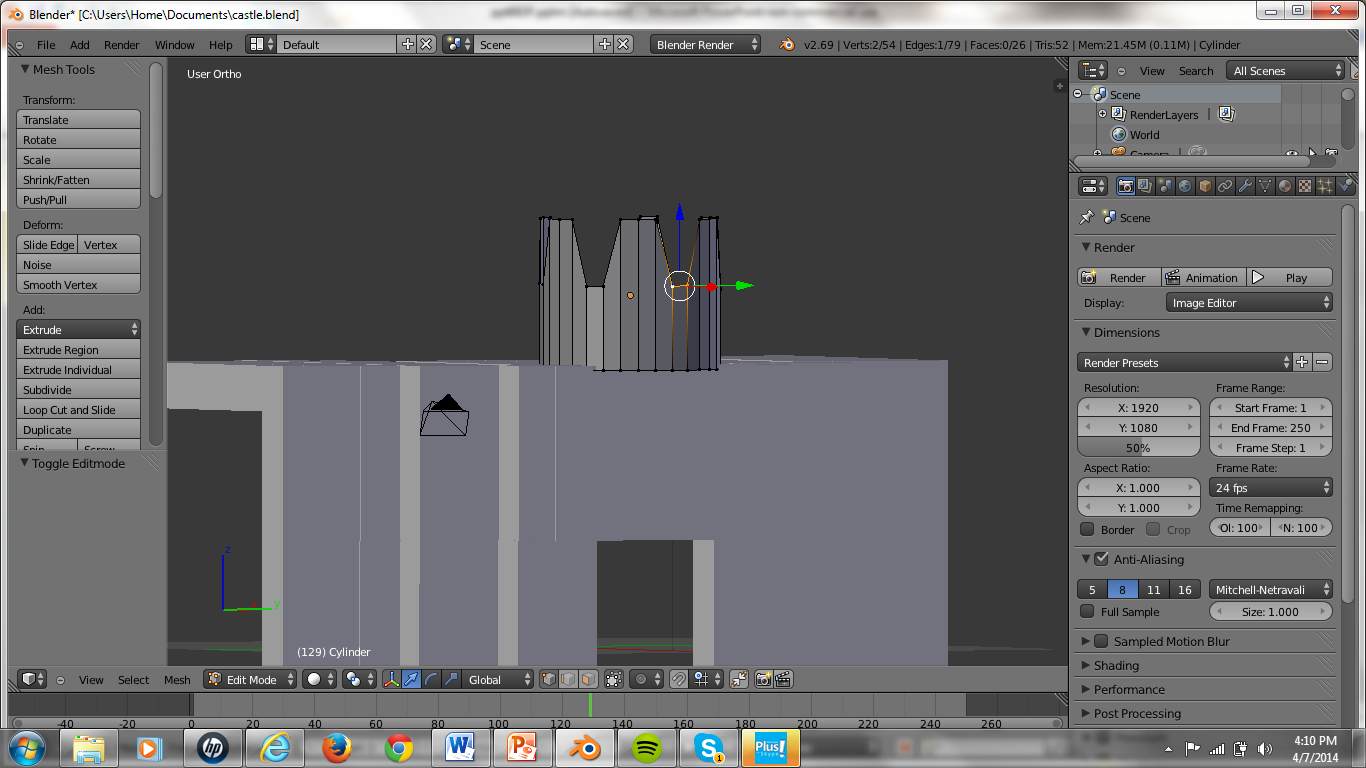The image size is (1366, 768).
Task: Switch to Edge select mode in the header
Action: tap(567, 679)
